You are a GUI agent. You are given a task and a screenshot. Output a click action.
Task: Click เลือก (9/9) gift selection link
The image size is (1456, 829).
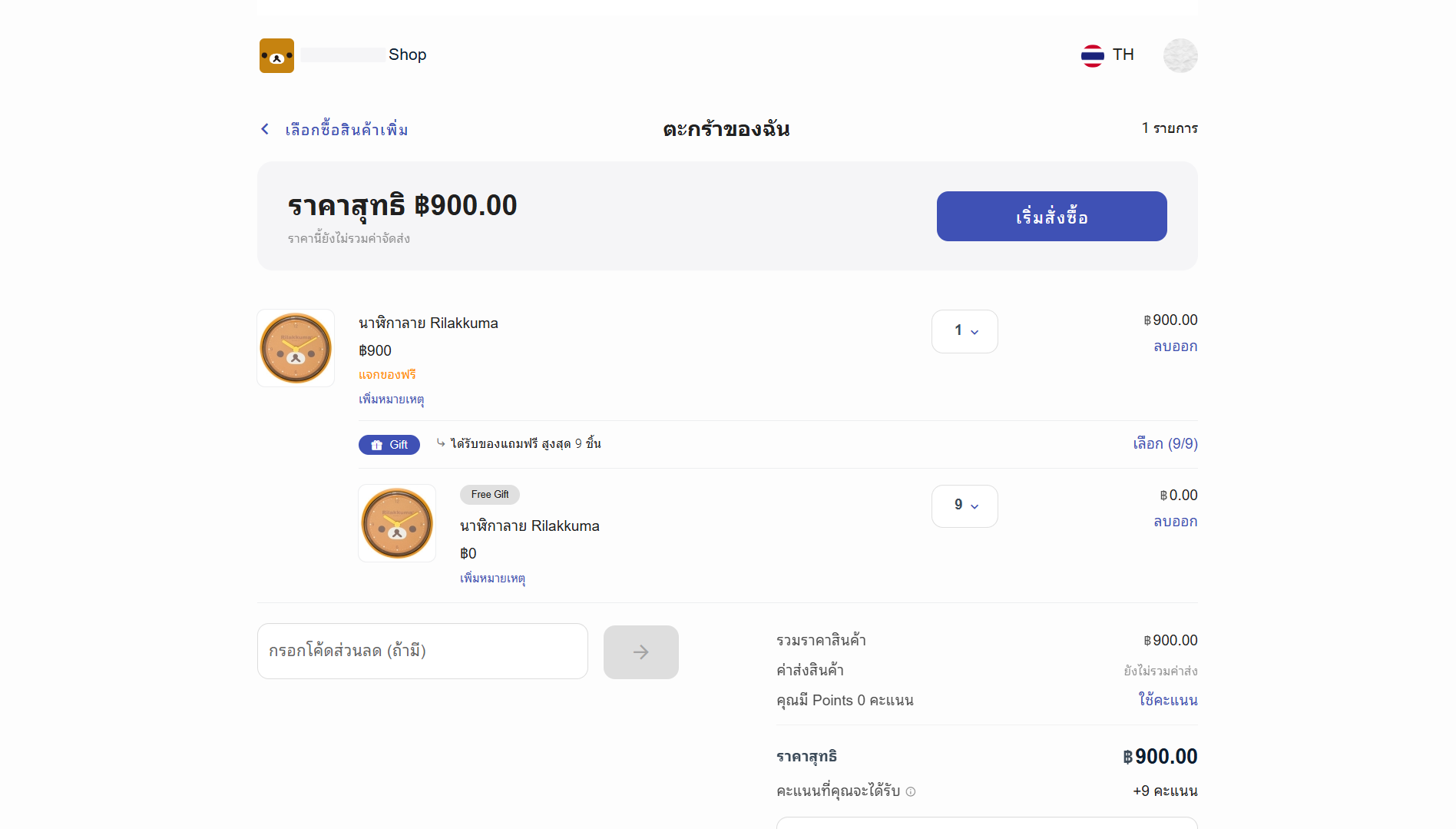tap(1165, 444)
